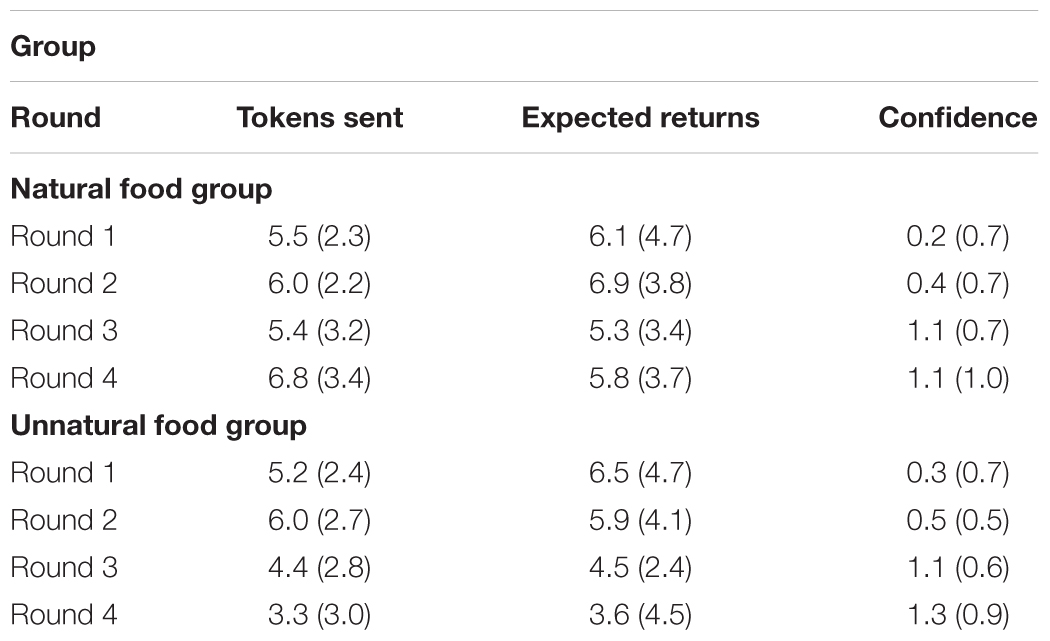Select confidence value 1.1 (1.0)

(x=958, y=378)
